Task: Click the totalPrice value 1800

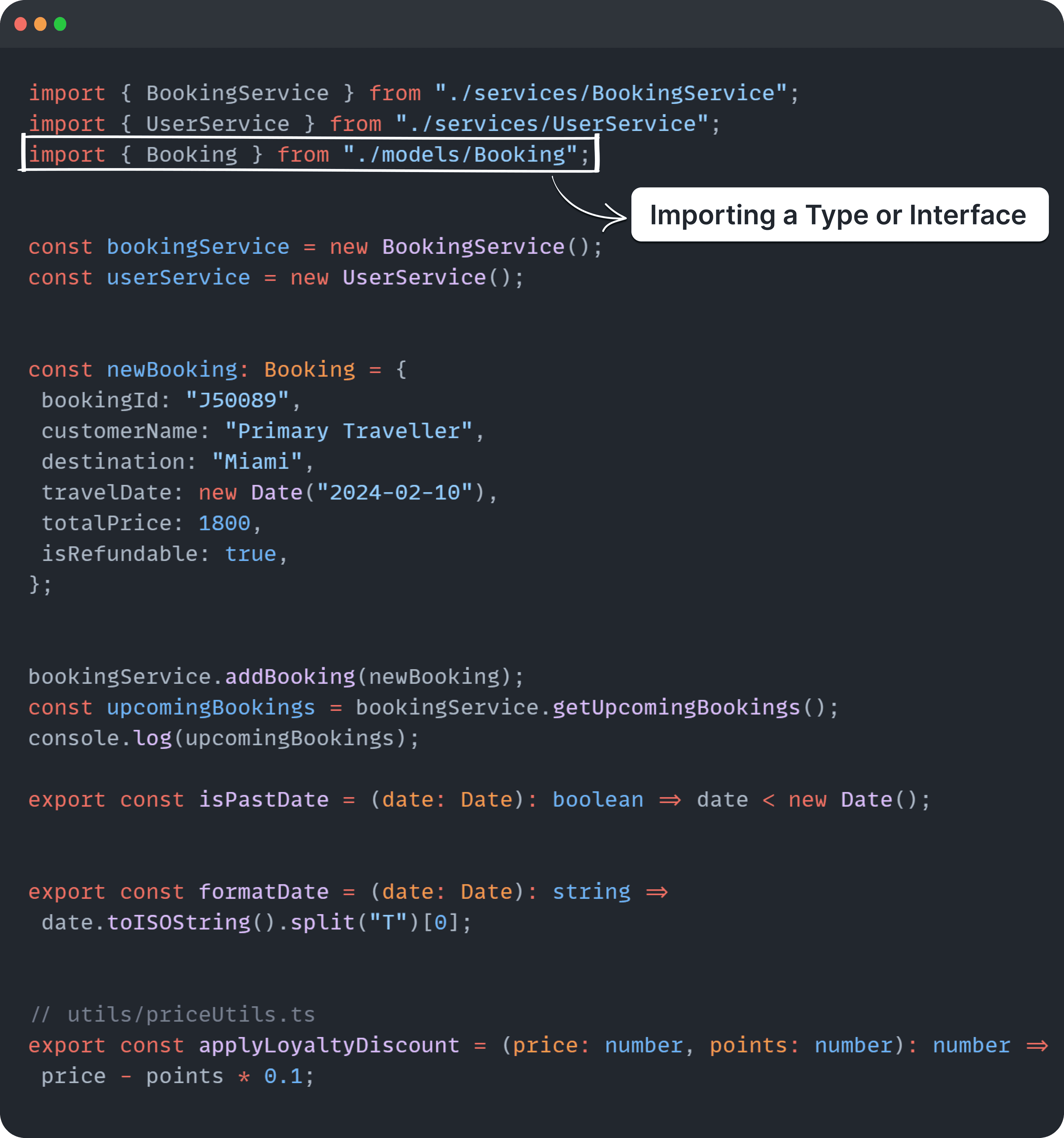Action: tap(224, 524)
